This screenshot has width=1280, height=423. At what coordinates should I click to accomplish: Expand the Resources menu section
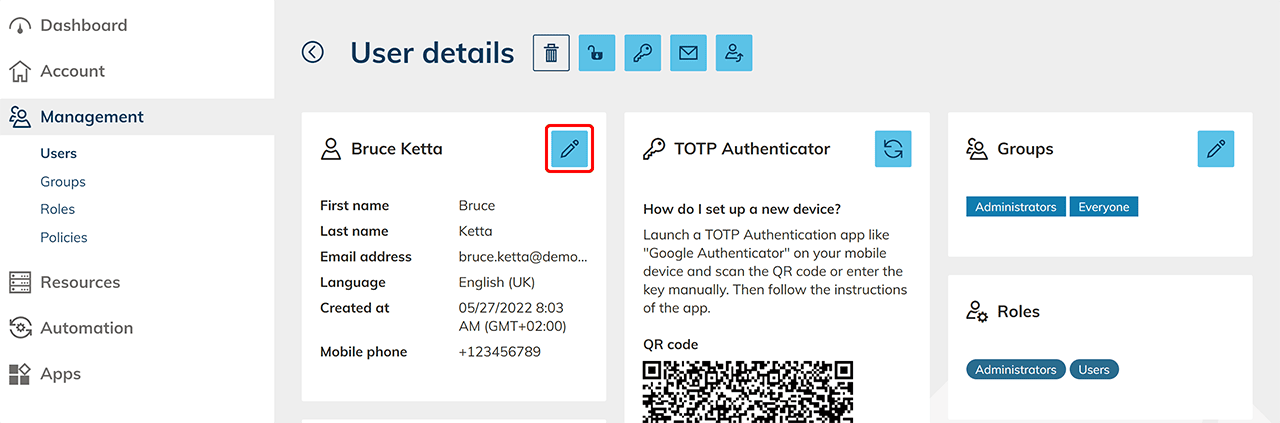[80, 282]
